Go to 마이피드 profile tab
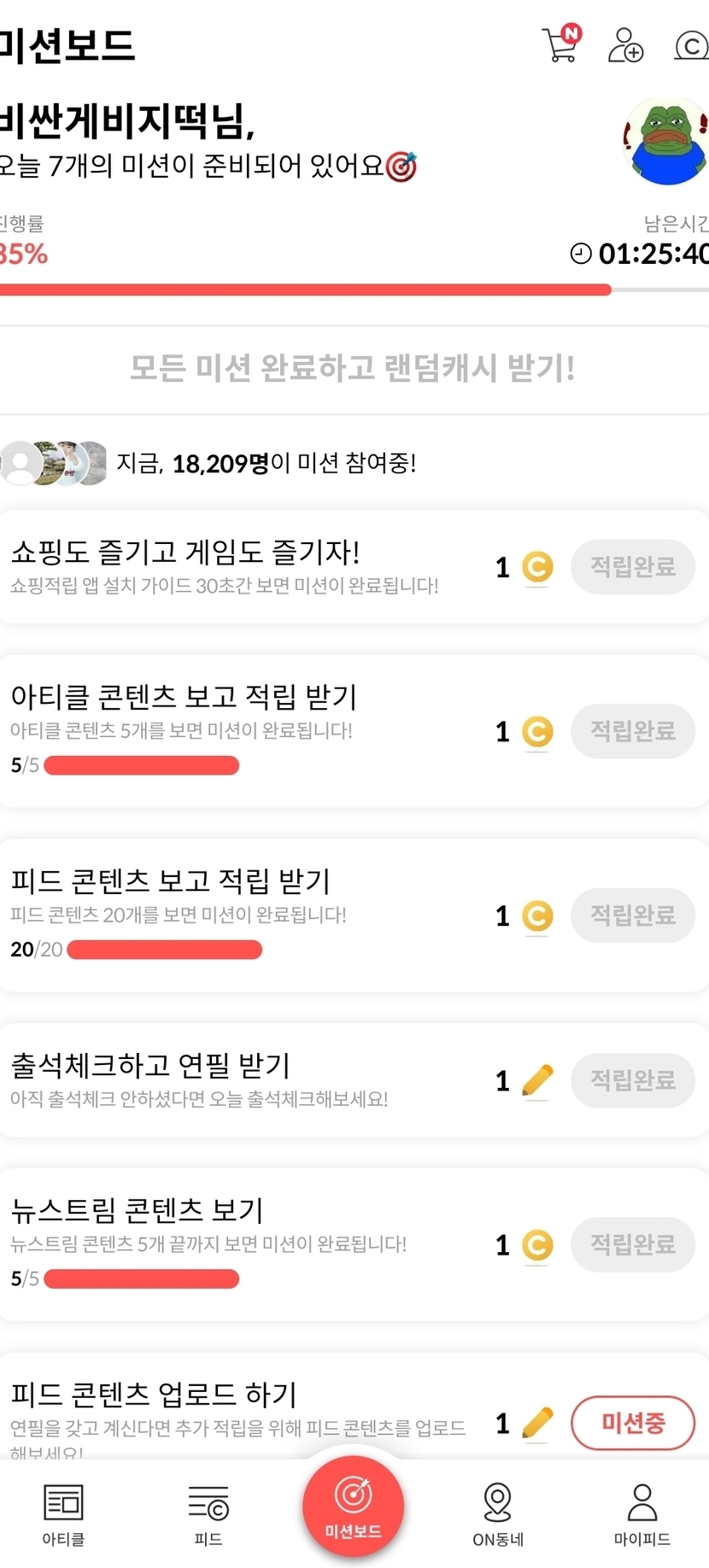 coord(642,1513)
